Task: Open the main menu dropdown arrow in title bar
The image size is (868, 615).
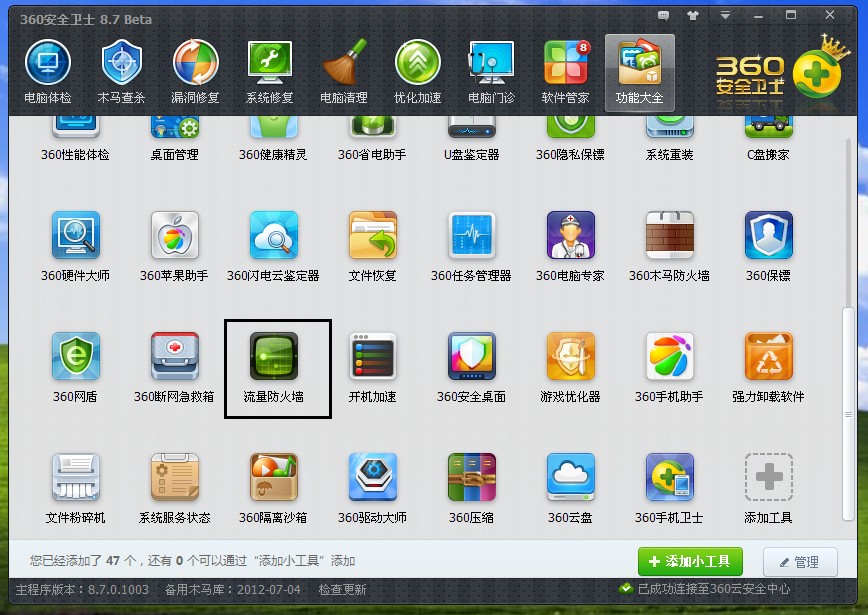Action: click(725, 15)
